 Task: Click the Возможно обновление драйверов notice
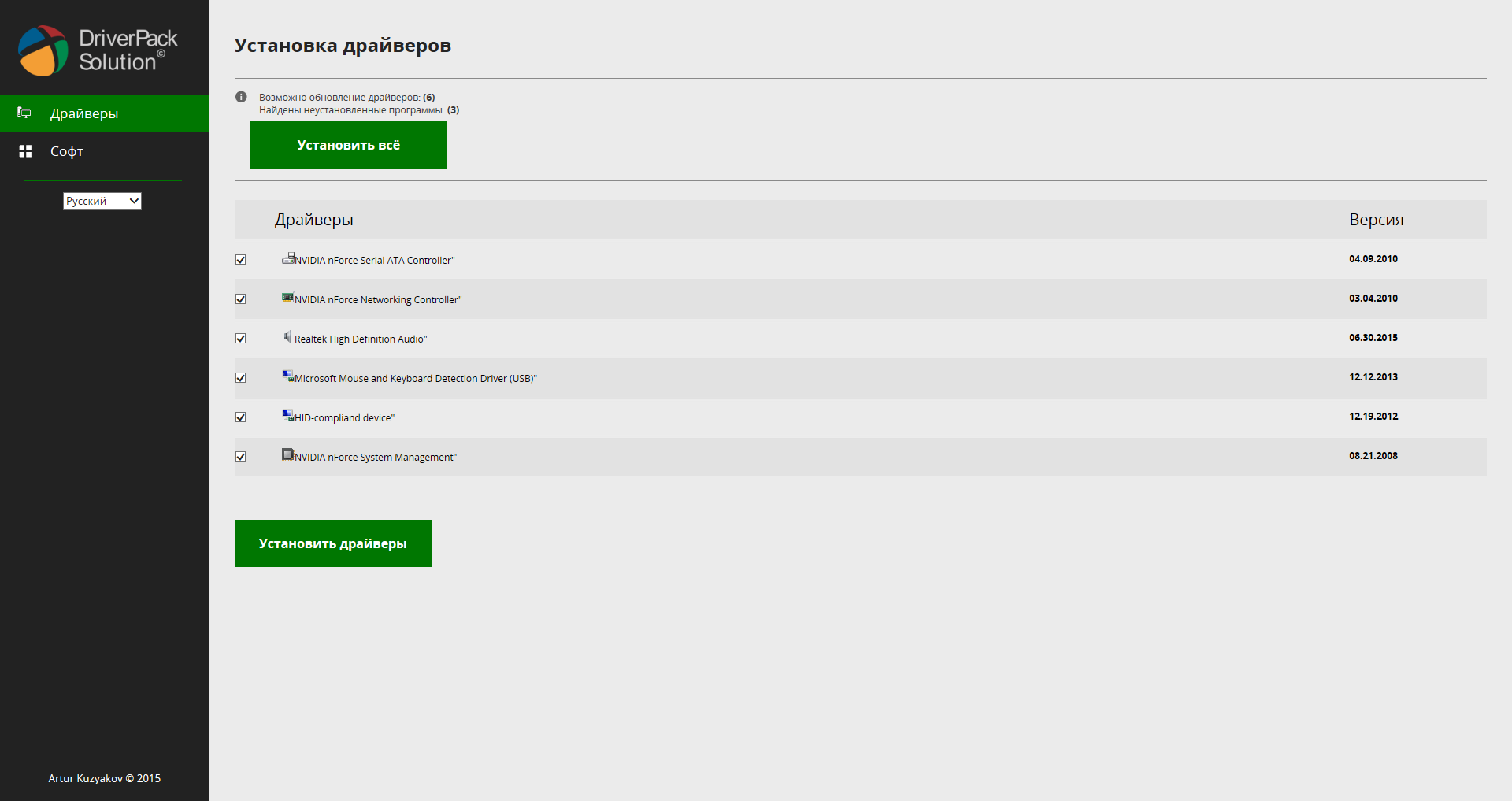point(347,98)
